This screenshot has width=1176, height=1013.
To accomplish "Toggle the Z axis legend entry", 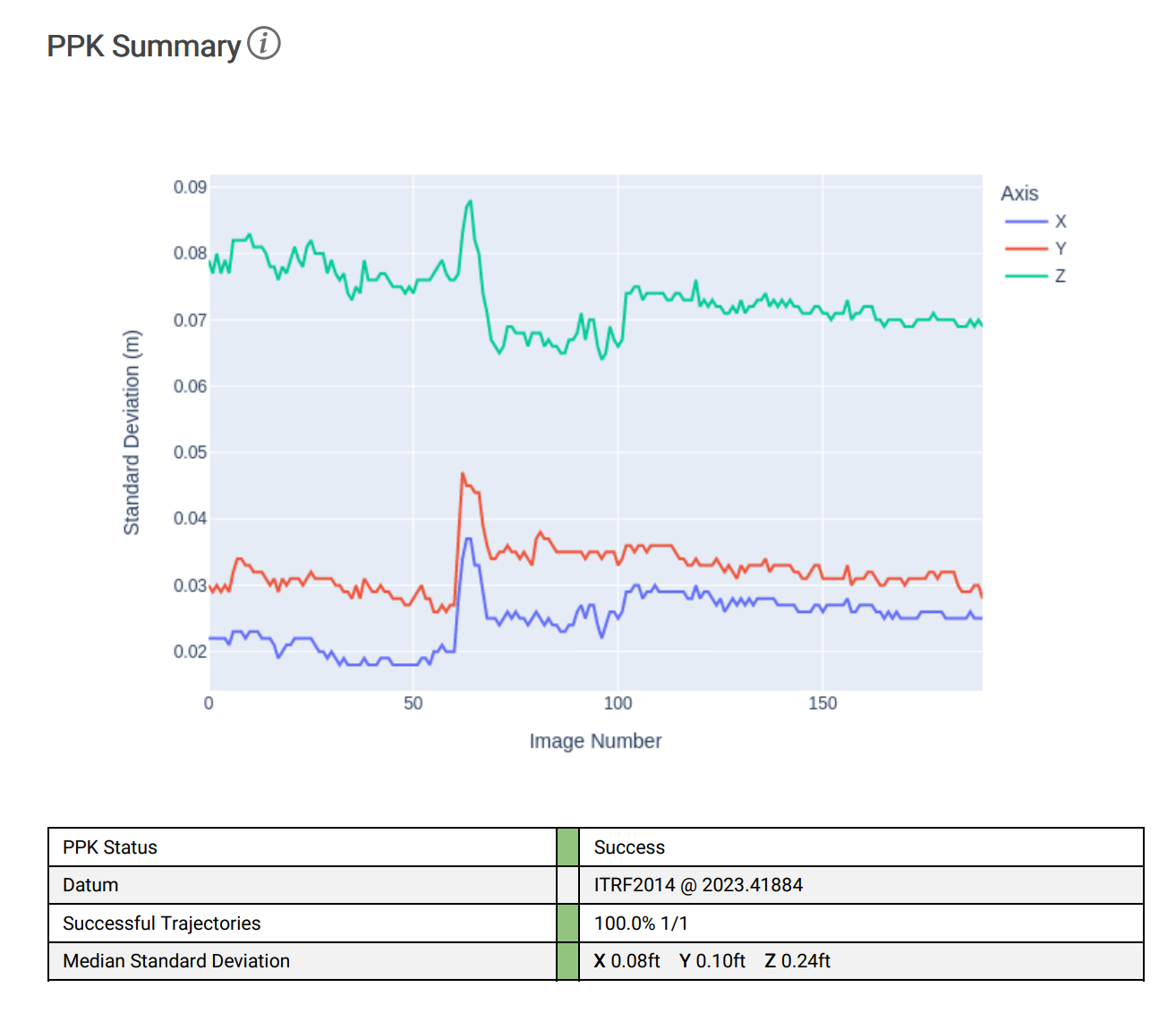I will [x=1035, y=276].
